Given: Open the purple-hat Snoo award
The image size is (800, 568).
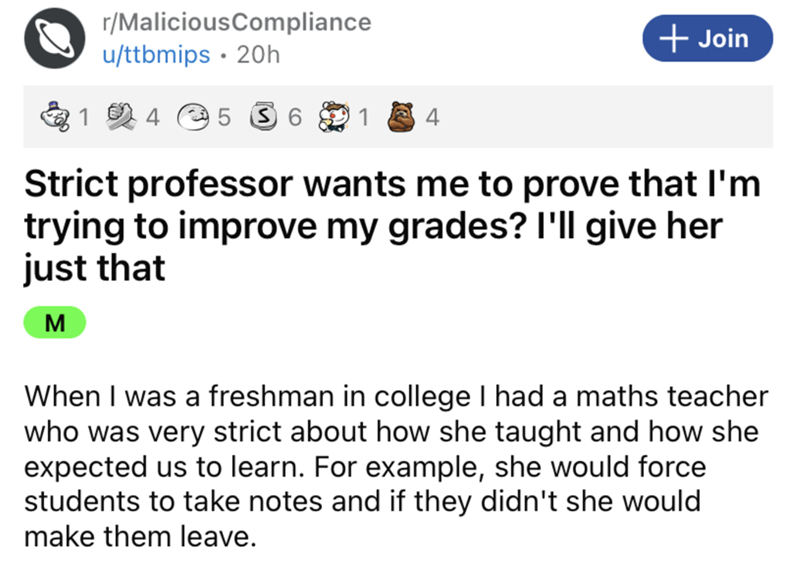Looking at the screenshot, I should point(60,119).
